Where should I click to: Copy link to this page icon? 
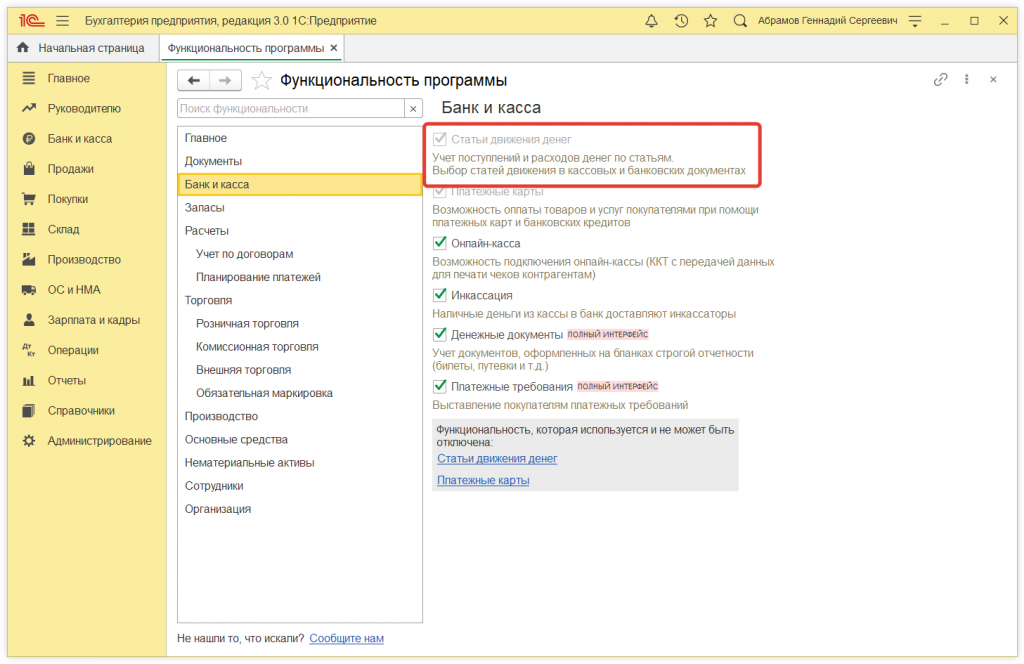point(940,80)
